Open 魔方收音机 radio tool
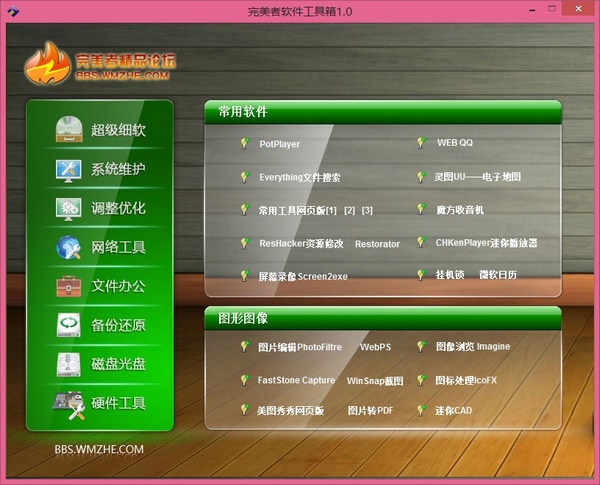 [x=459, y=210]
